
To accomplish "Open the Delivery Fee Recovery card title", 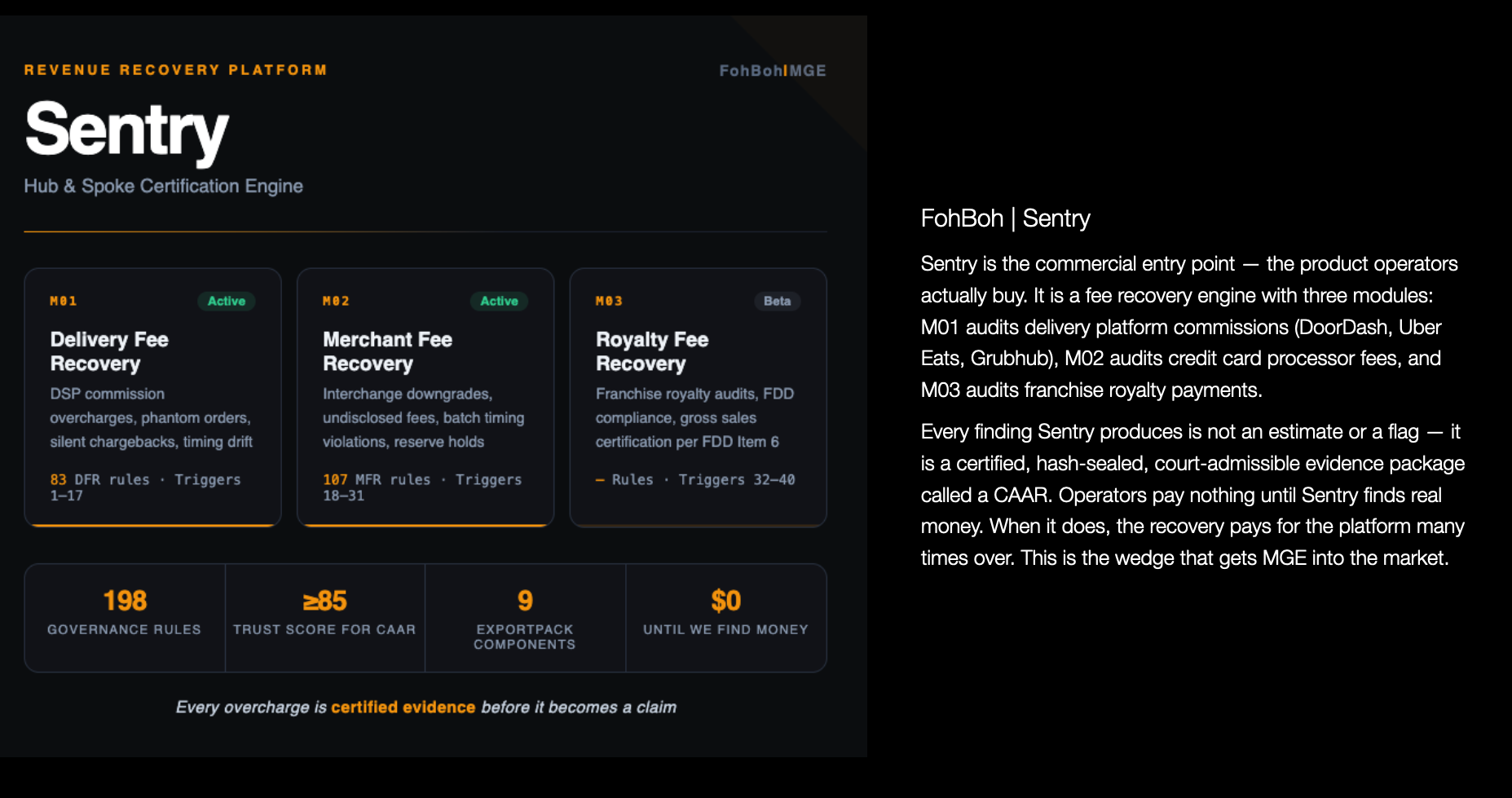I will click(109, 351).
